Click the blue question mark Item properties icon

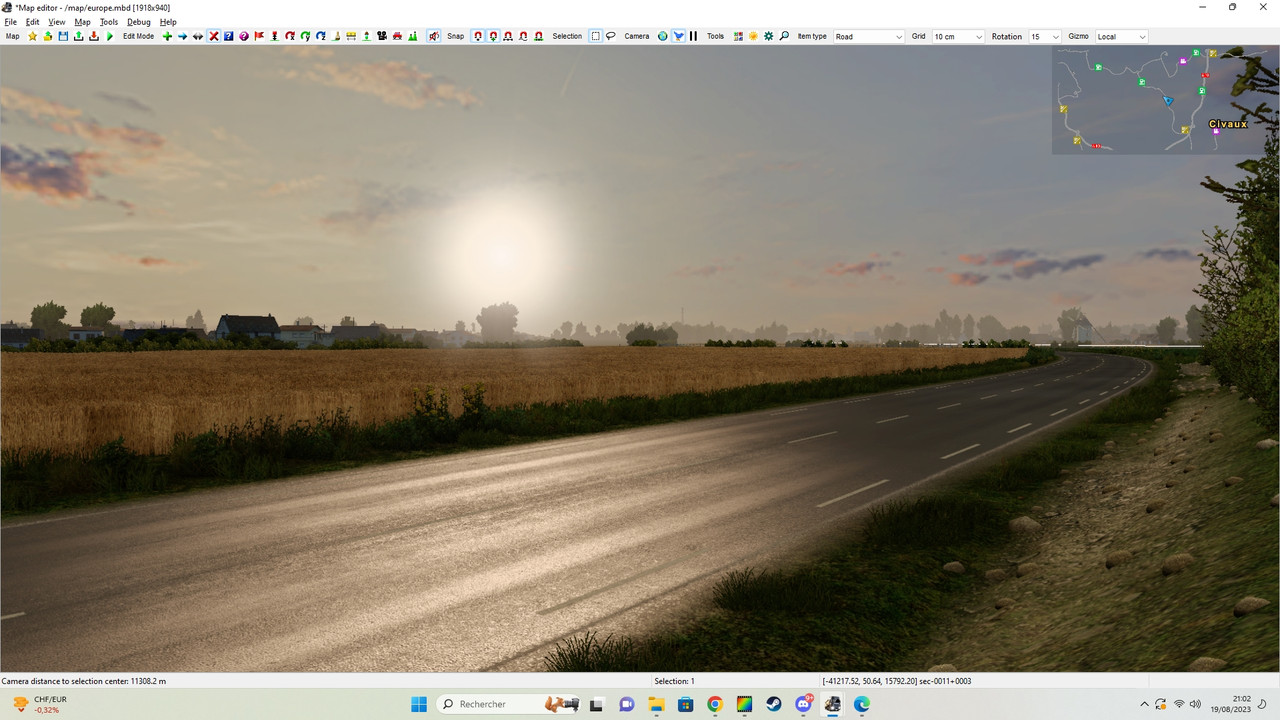[x=229, y=36]
